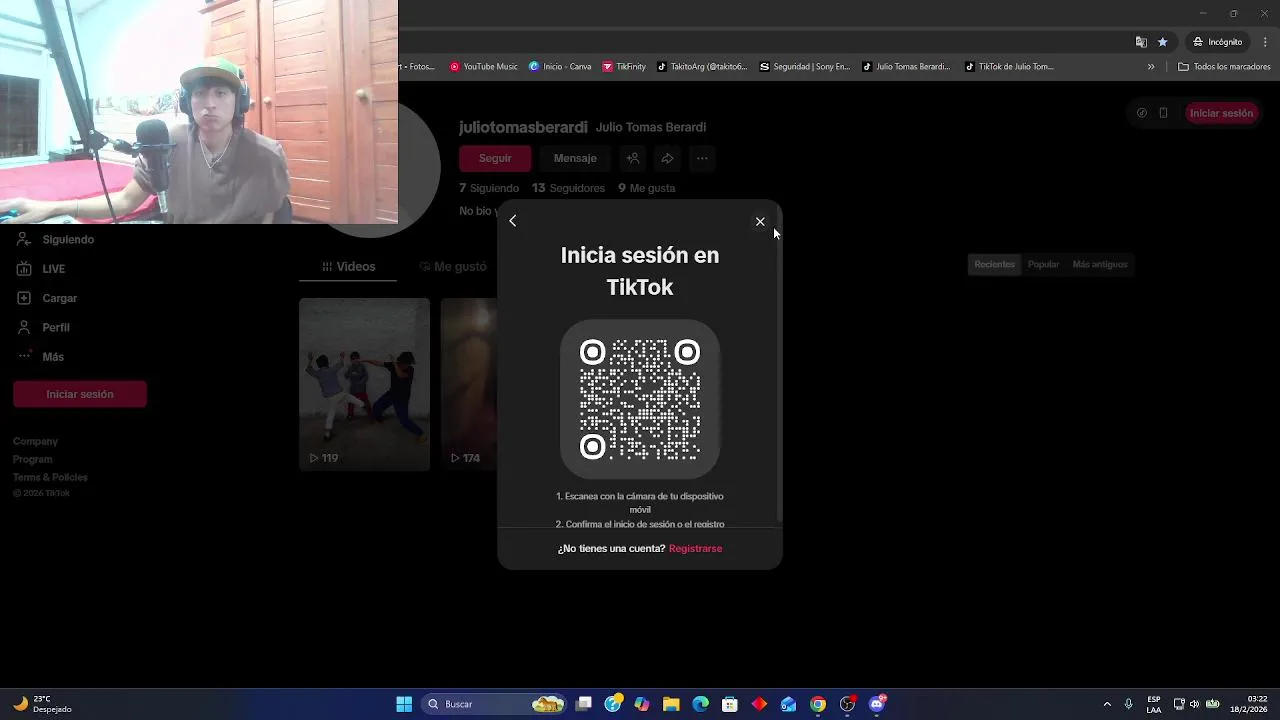Go to Perfil in the sidebar
1280x720 pixels.
pyautogui.click(x=56, y=327)
